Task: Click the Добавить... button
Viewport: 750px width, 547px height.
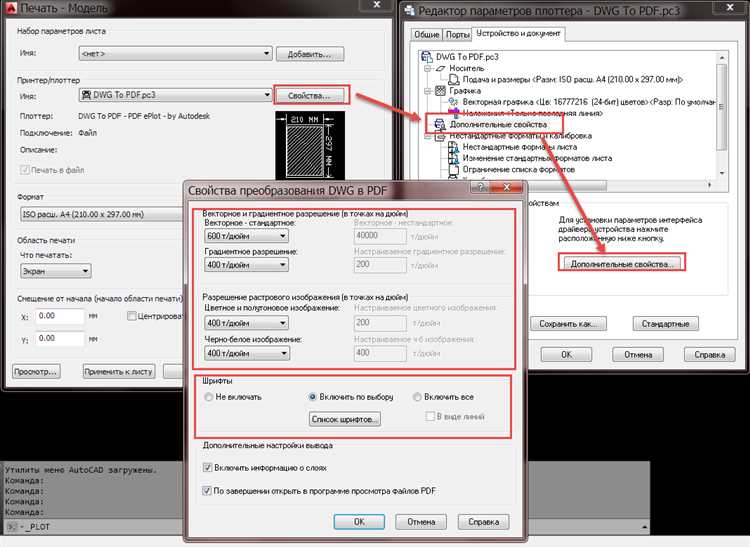Action: point(309,54)
